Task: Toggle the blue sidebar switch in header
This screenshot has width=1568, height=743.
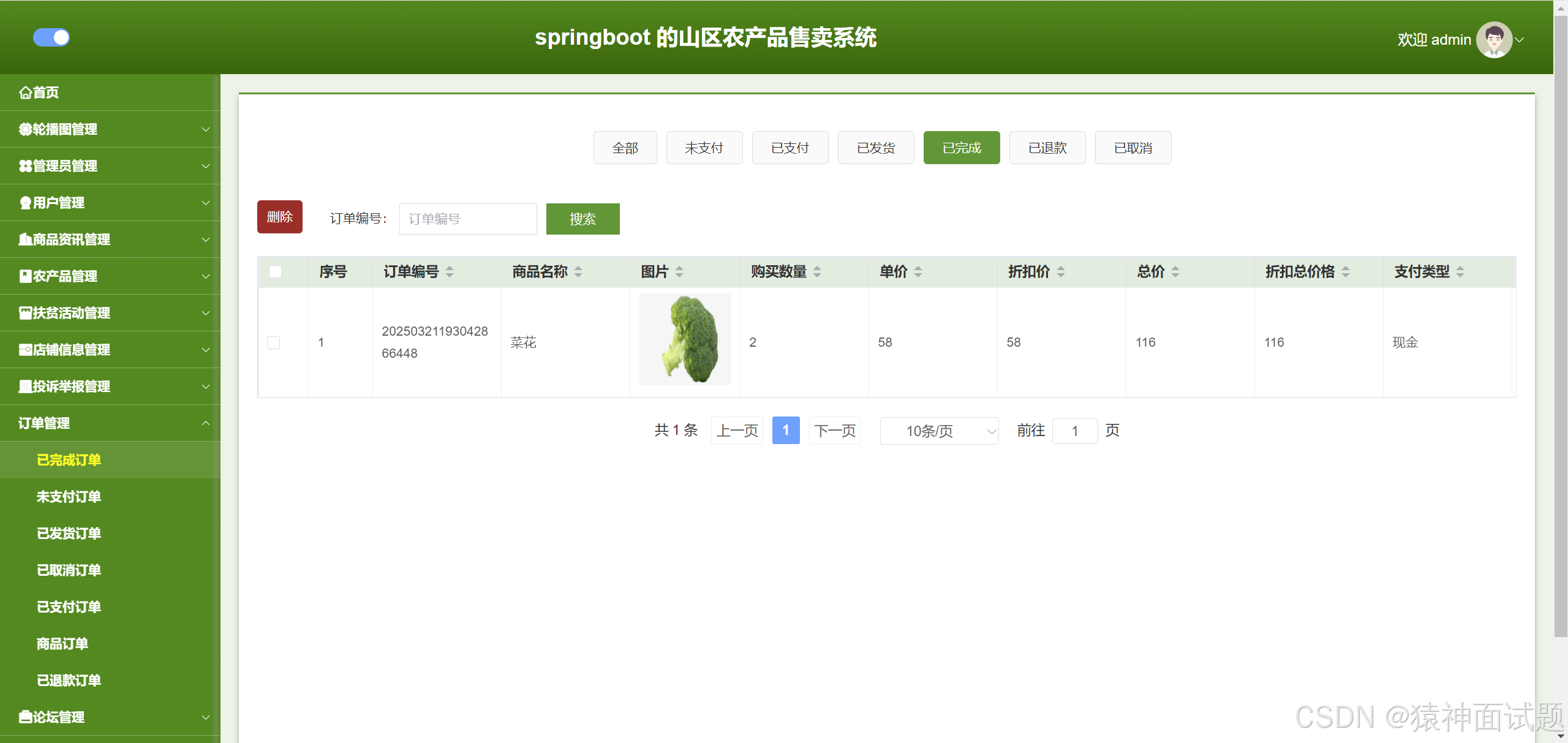Action: point(51,37)
